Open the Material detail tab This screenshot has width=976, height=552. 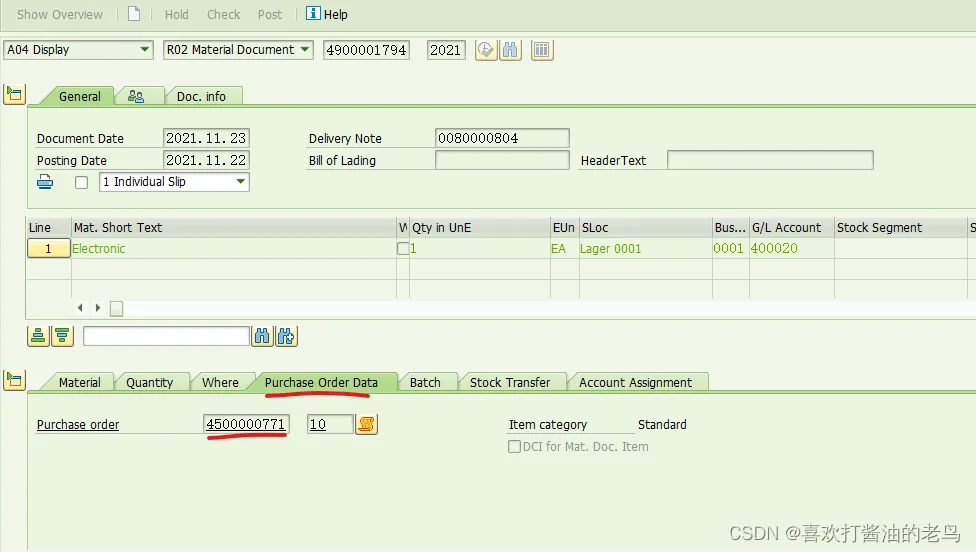click(x=79, y=382)
